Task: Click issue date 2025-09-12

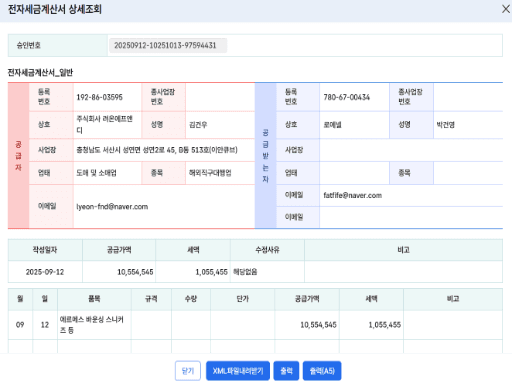Action: [x=45, y=272]
